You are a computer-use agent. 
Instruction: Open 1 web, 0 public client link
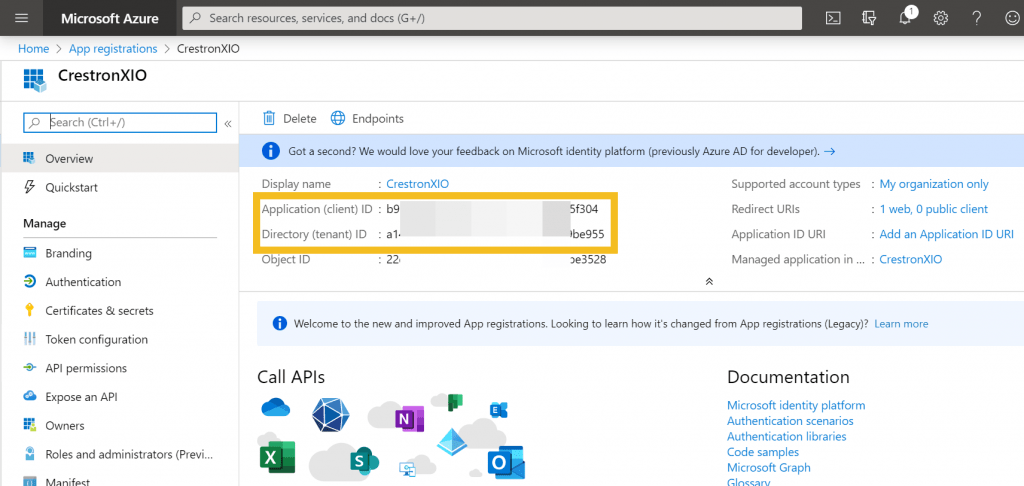[x=933, y=209]
